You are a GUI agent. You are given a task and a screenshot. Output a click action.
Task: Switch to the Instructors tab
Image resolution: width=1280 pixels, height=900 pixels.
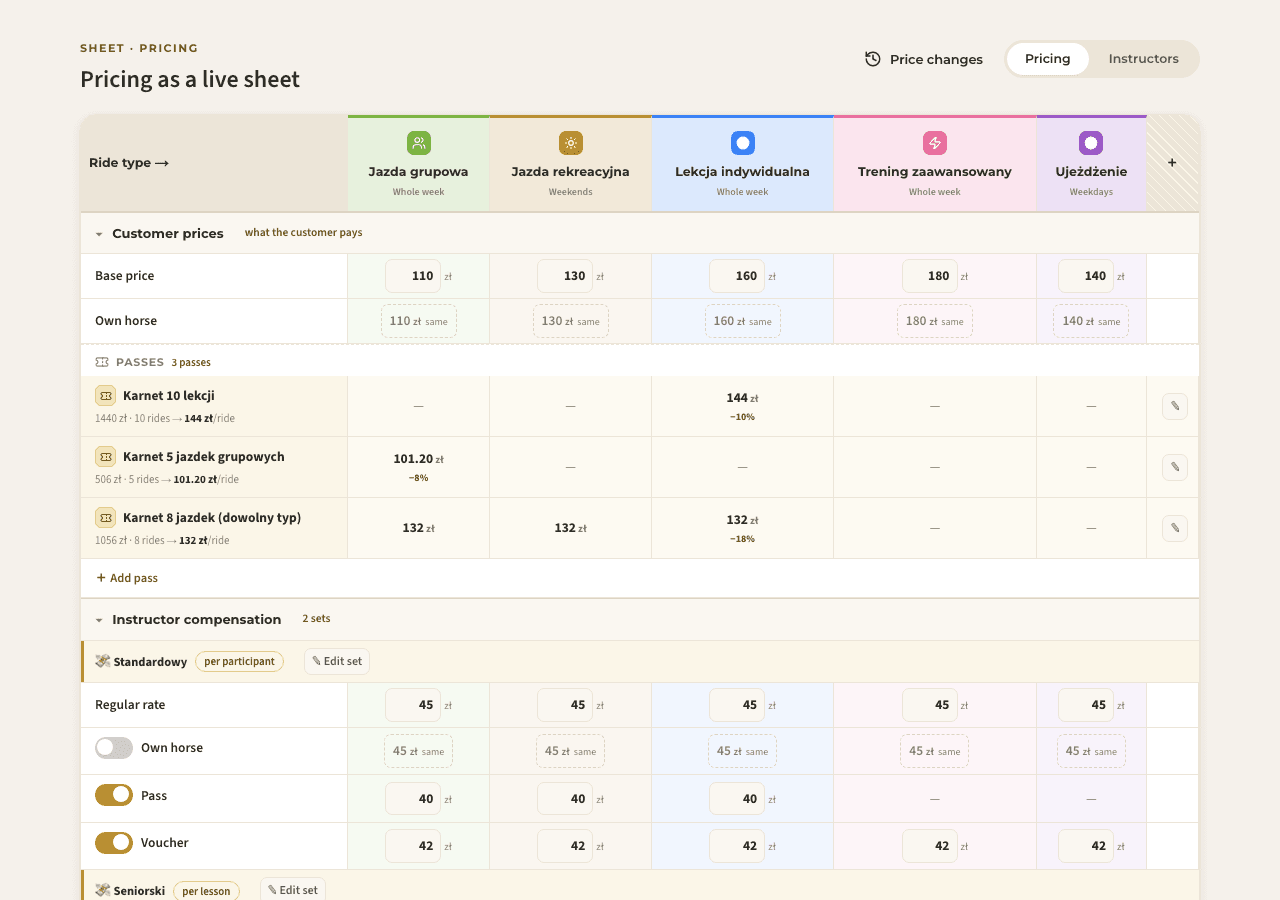point(1143,59)
